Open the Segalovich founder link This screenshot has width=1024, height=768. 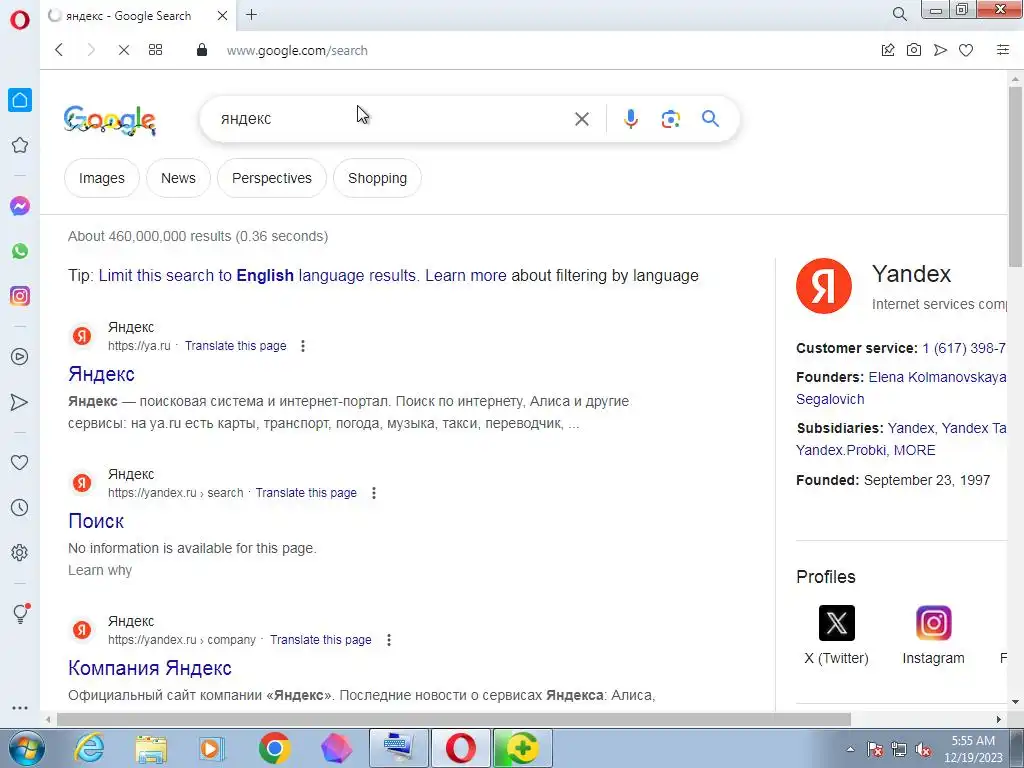click(830, 399)
